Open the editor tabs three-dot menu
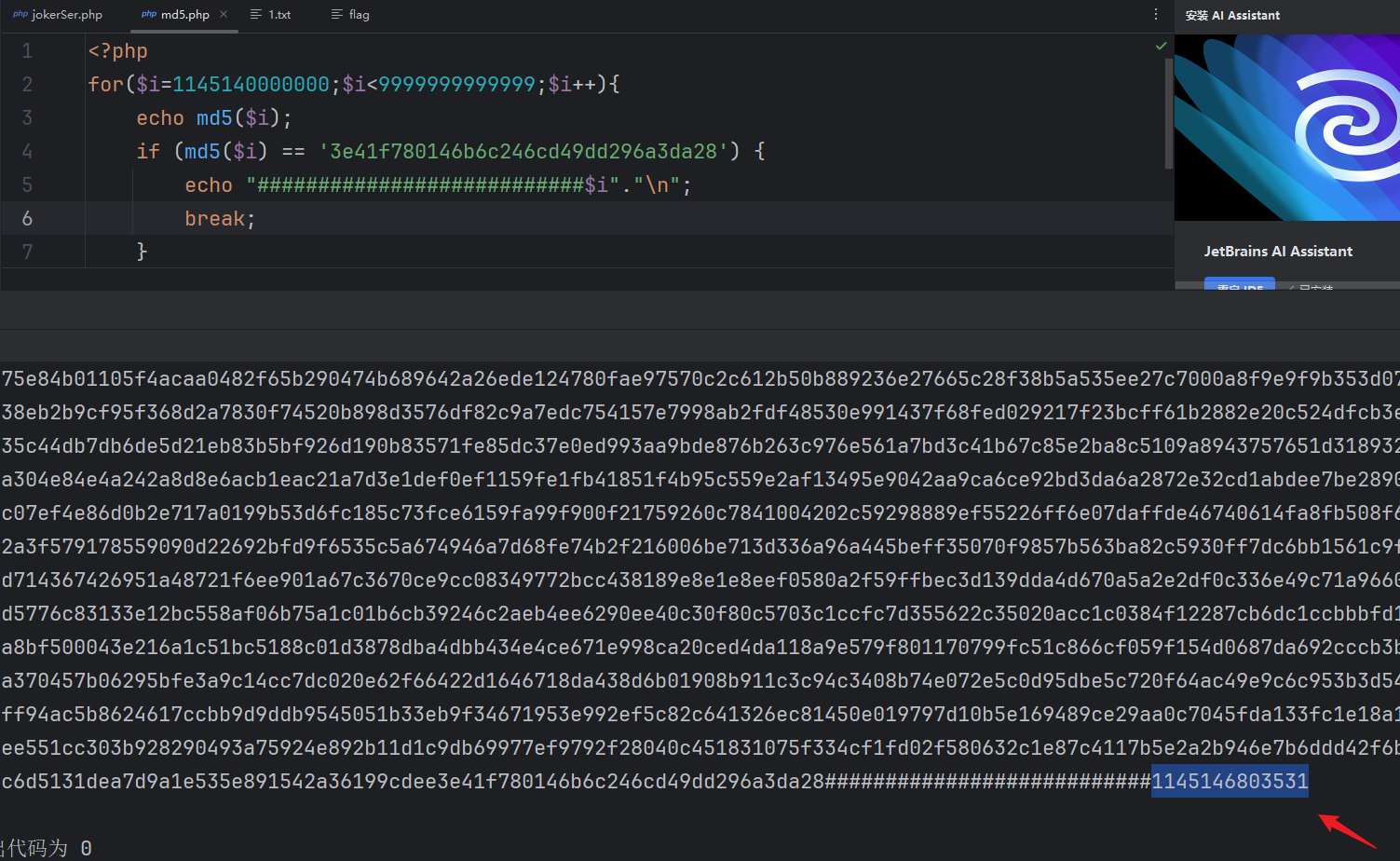 [1155, 15]
